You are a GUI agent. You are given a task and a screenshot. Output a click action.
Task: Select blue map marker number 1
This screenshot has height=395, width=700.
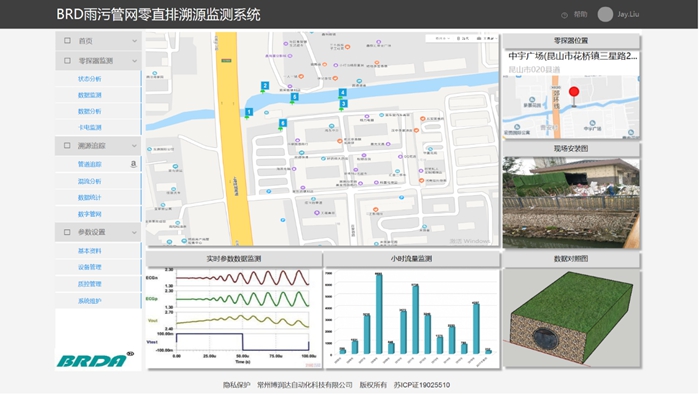(249, 112)
